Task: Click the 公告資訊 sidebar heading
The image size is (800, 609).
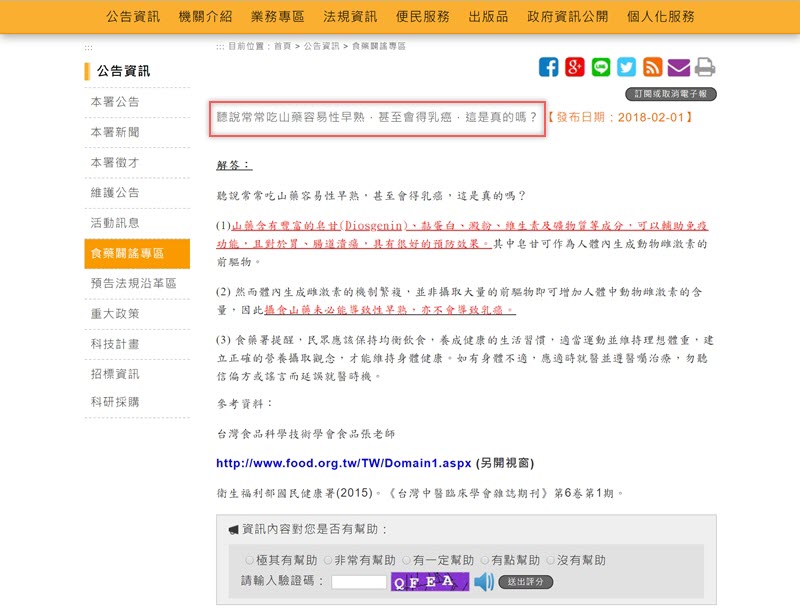Action: point(123,71)
